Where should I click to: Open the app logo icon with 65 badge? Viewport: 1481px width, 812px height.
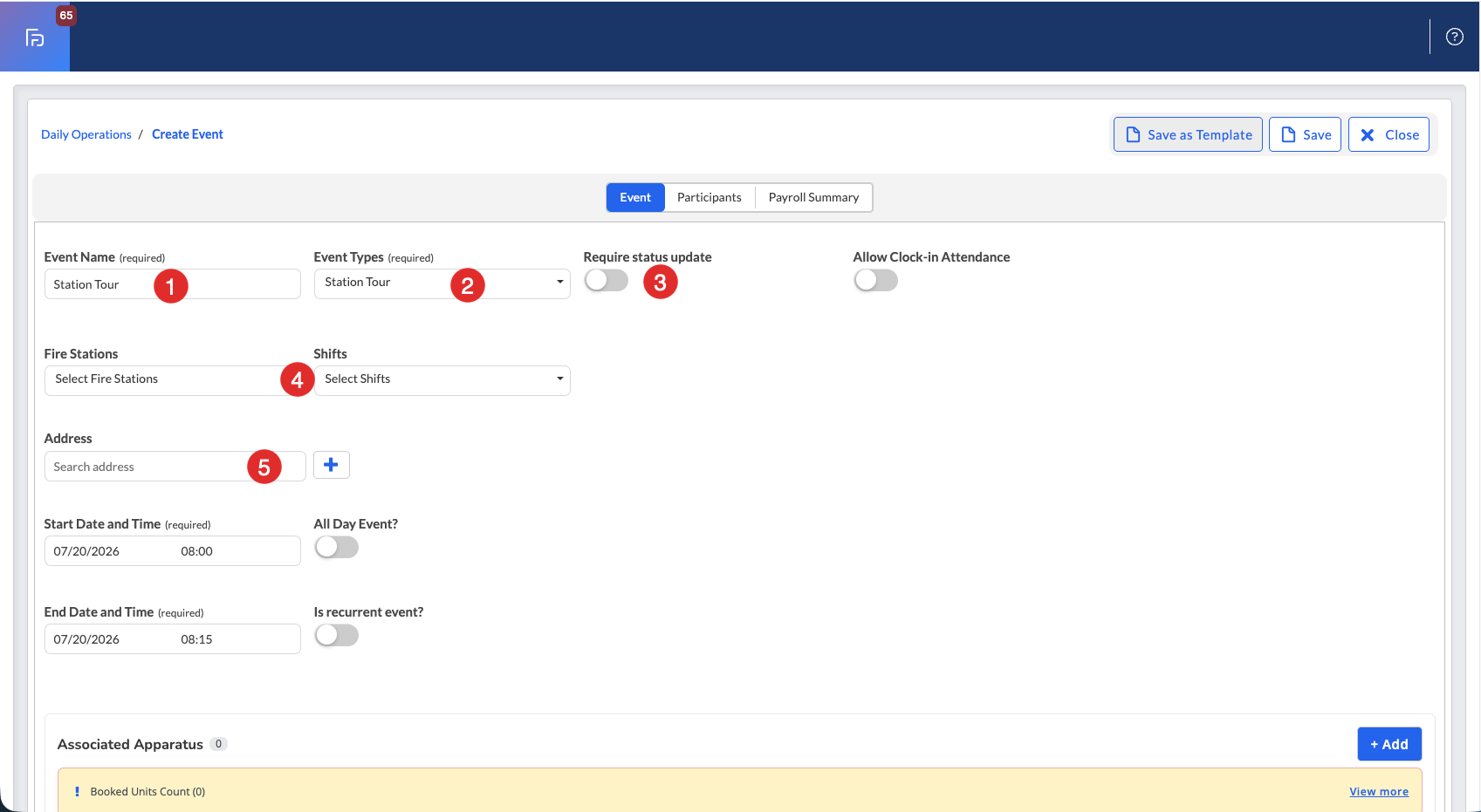pos(35,37)
